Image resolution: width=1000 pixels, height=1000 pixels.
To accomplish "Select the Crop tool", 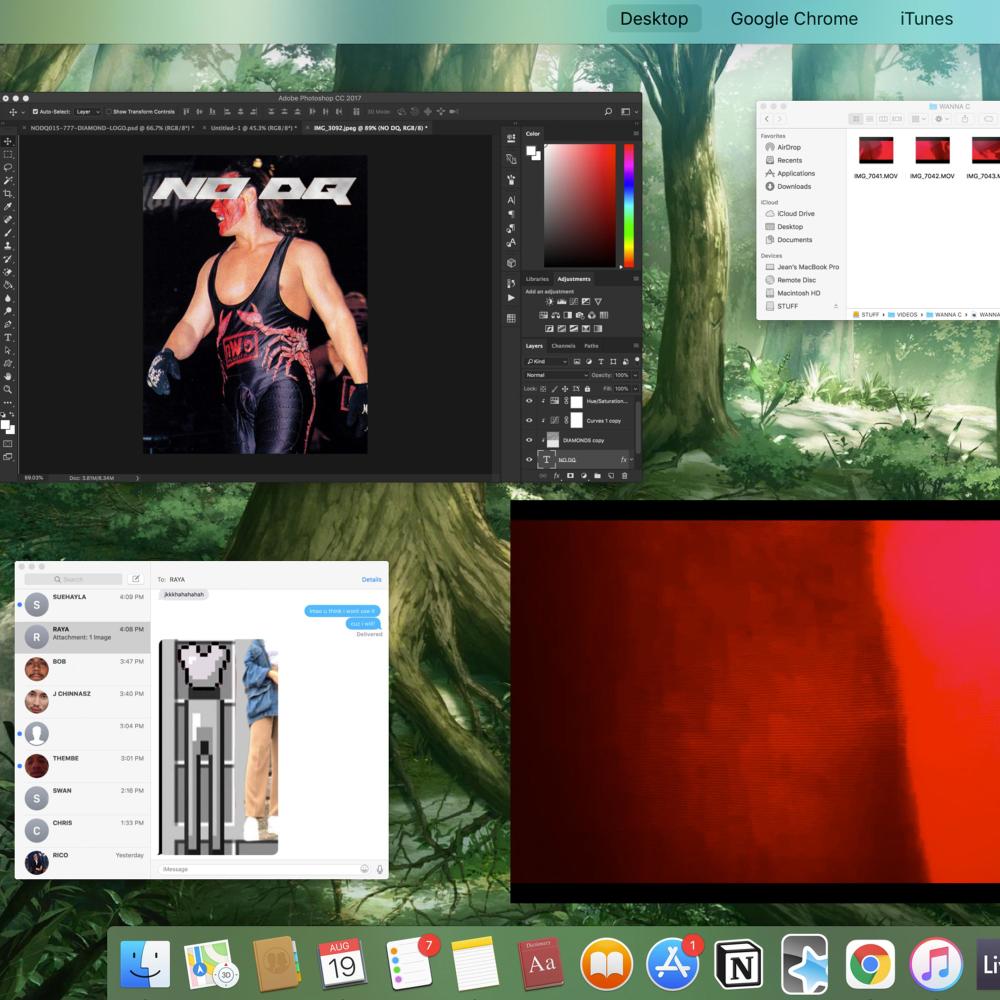I will [x=8, y=193].
